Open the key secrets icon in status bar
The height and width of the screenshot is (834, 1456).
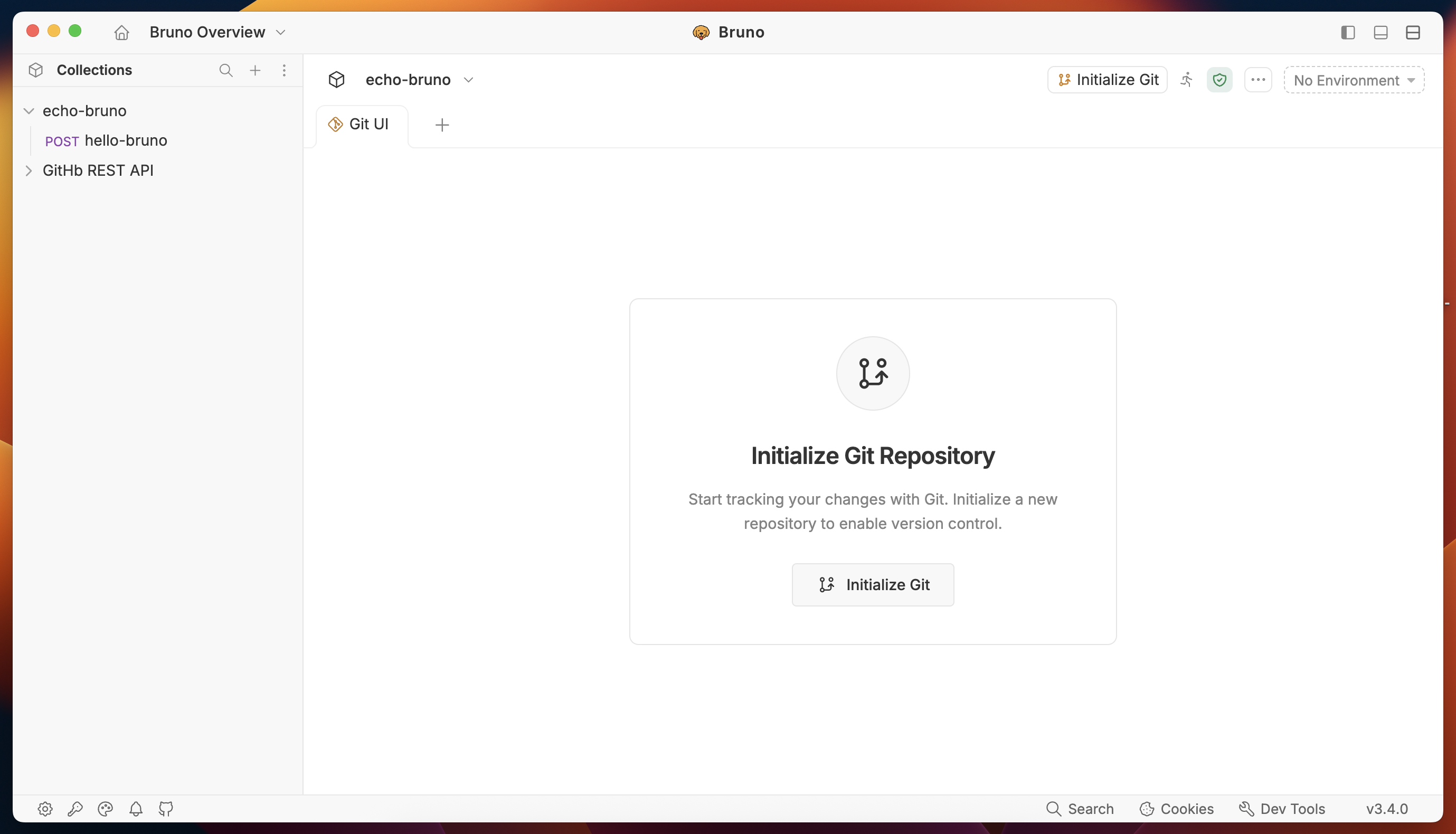point(75,809)
